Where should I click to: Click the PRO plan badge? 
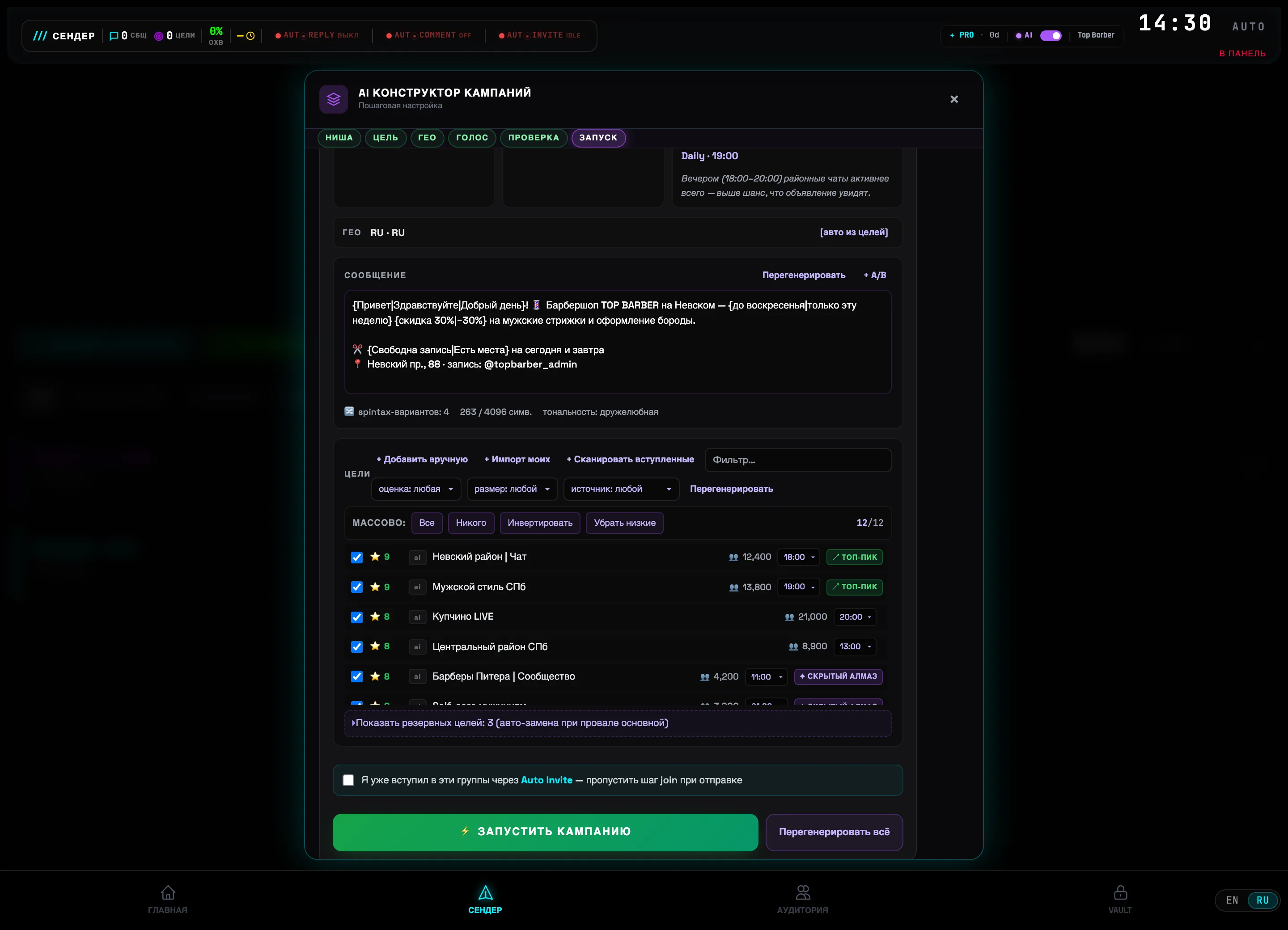pyautogui.click(x=962, y=35)
